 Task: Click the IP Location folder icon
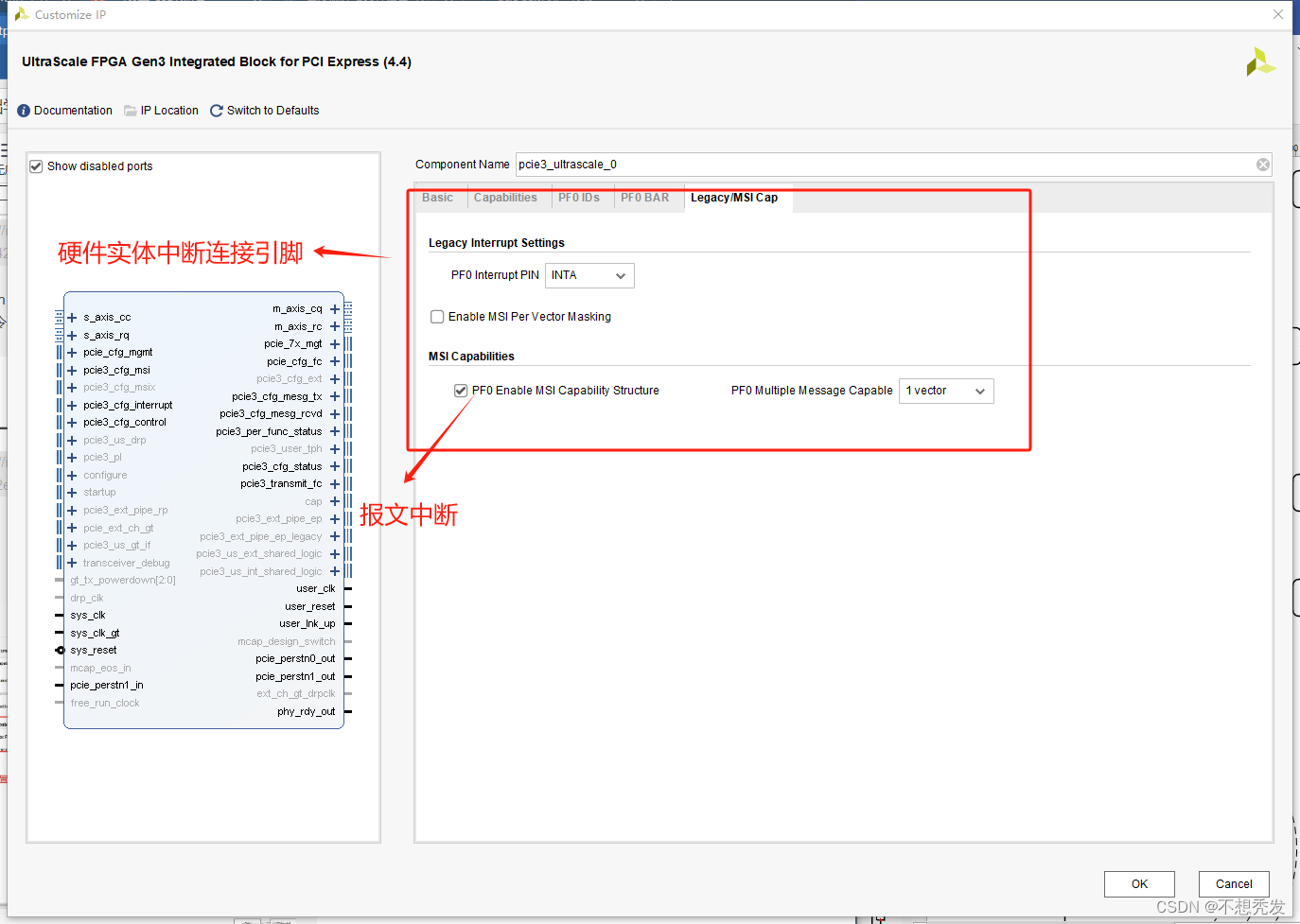(x=131, y=111)
